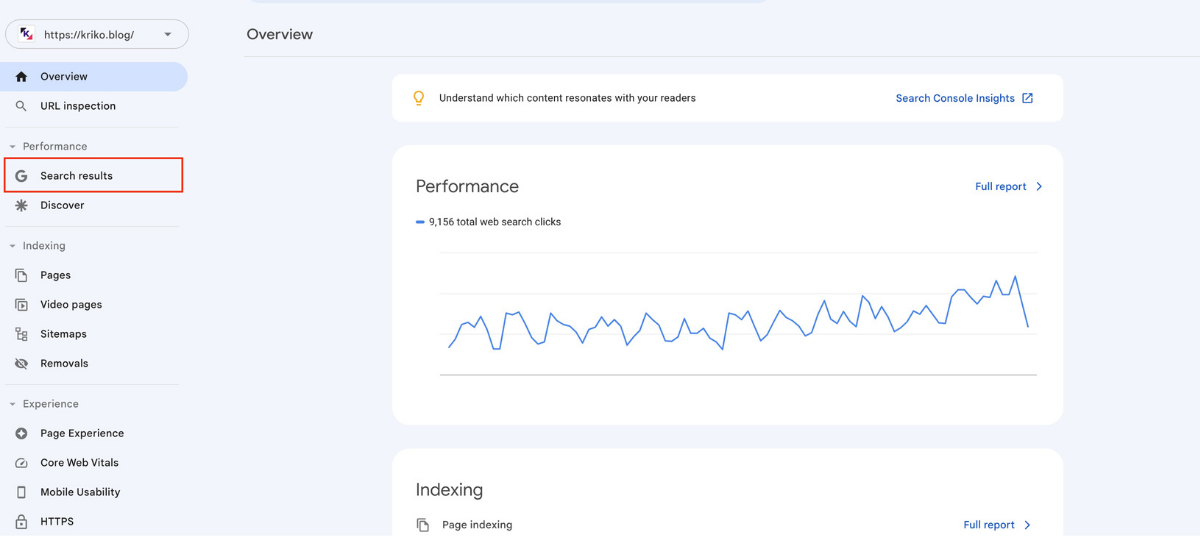Click the Video pages icon
Viewport: 1200px width, 536px height.
21,305
